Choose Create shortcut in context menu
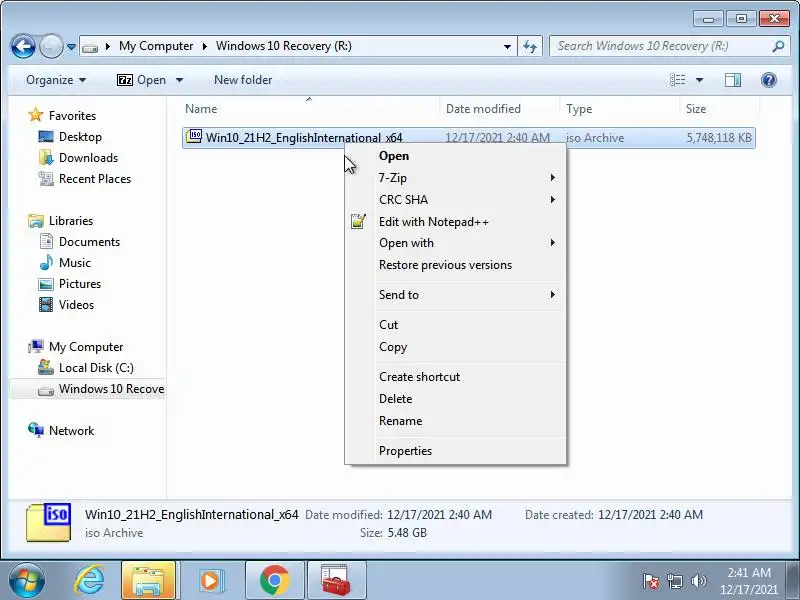This screenshot has height=600, width=800. [x=455, y=377]
